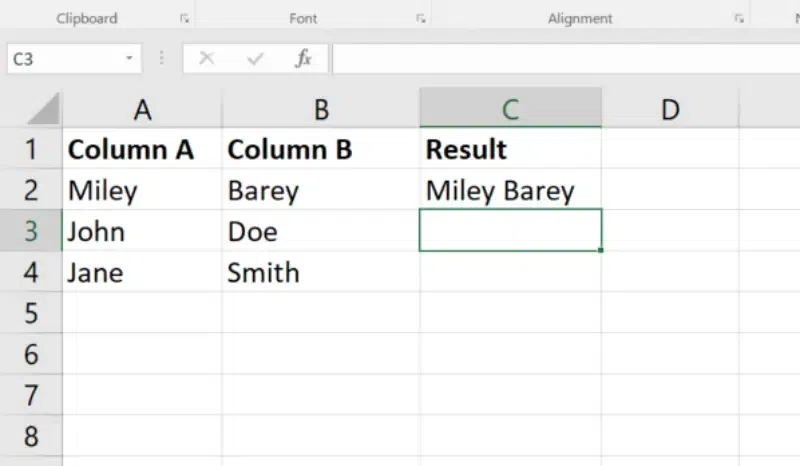This screenshot has width=800, height=466.
Task: Select row 8 header
Action: [31, 436]
